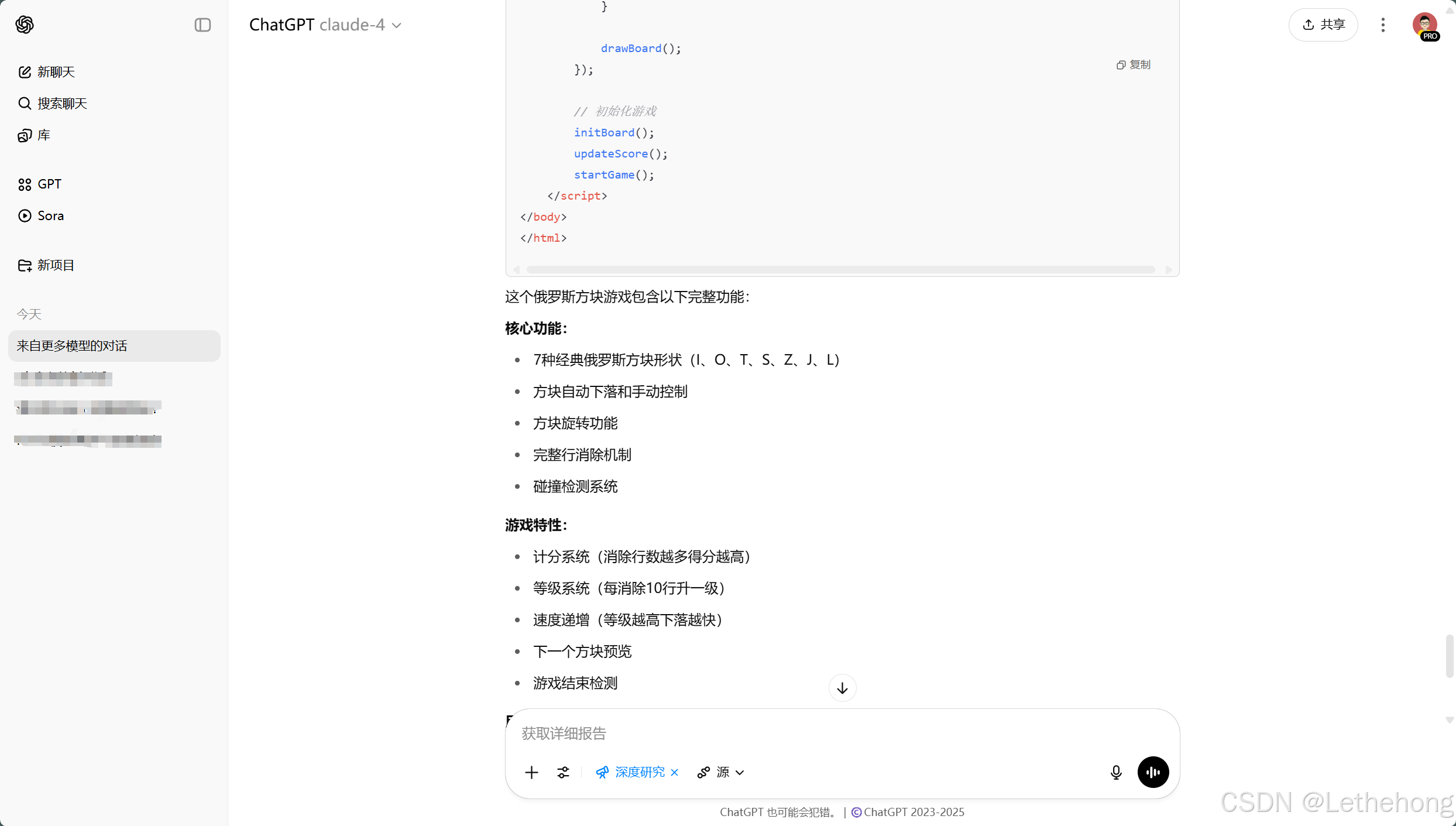This screenshot has height=826, width=1456.
Task: Click the ChatGPT 2023-2025 footer link
Action: pos(914,813)
